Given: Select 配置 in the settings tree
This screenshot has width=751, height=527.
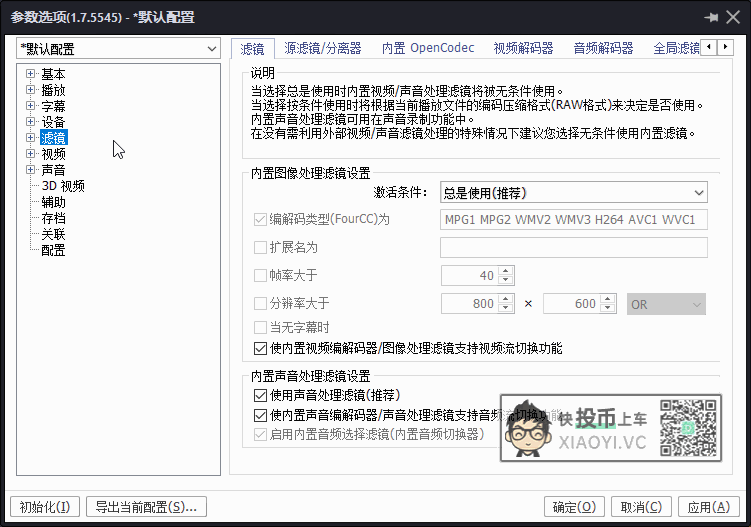Looking at the screenshot, I should [53, 250].
